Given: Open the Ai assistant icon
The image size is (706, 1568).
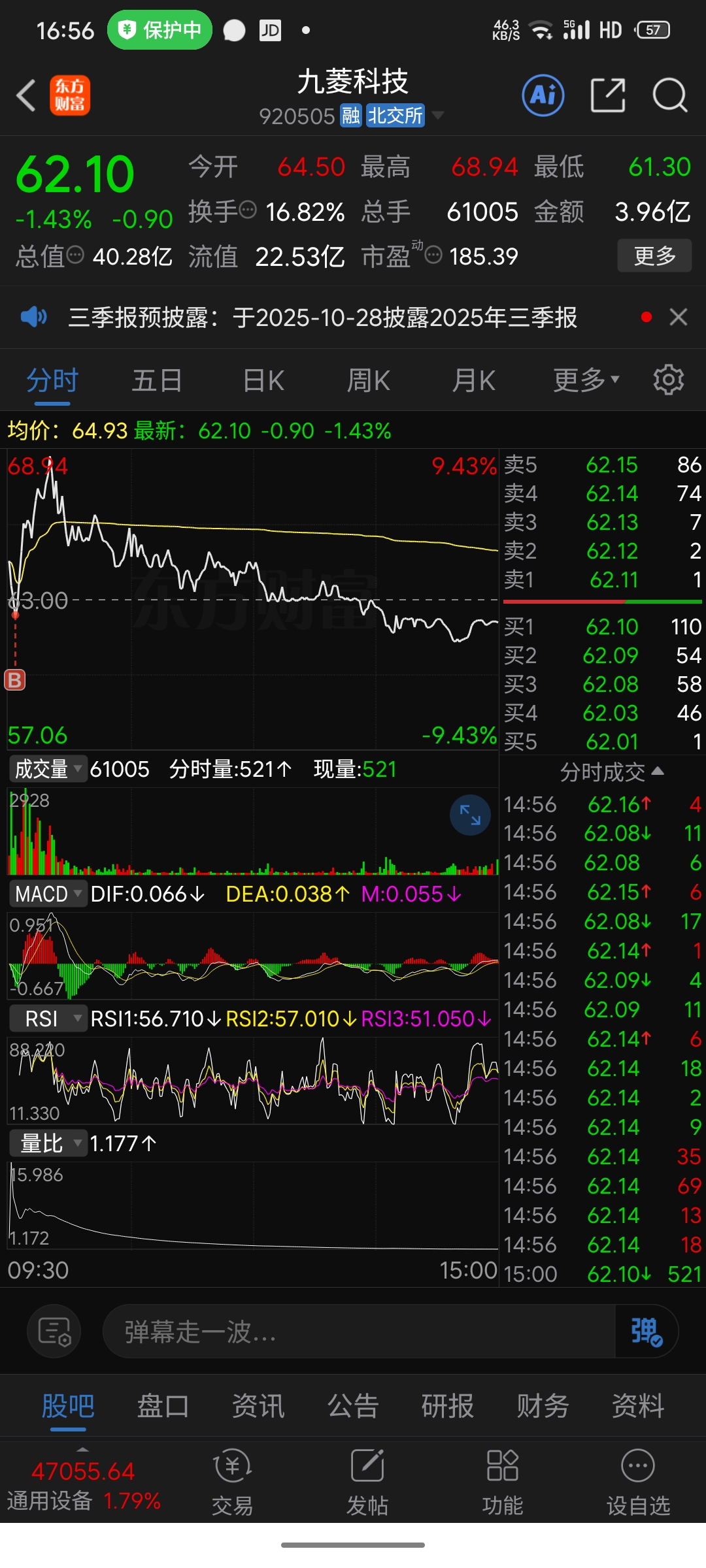Looking at the screenshot, I should coord(543,95).
